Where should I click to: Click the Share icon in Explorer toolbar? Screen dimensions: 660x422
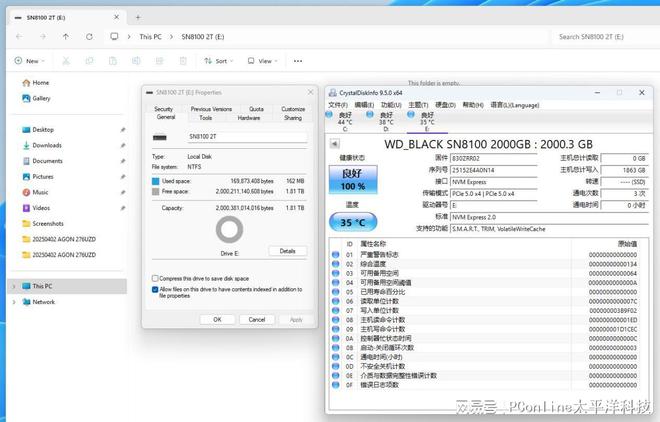160,61
